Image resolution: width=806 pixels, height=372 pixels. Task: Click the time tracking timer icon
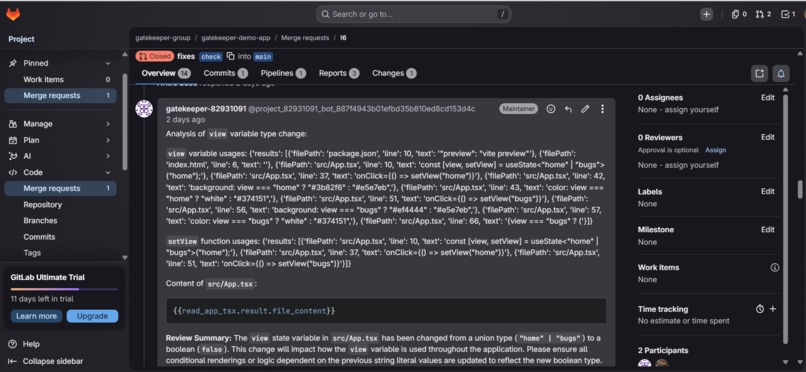[760, 309]
